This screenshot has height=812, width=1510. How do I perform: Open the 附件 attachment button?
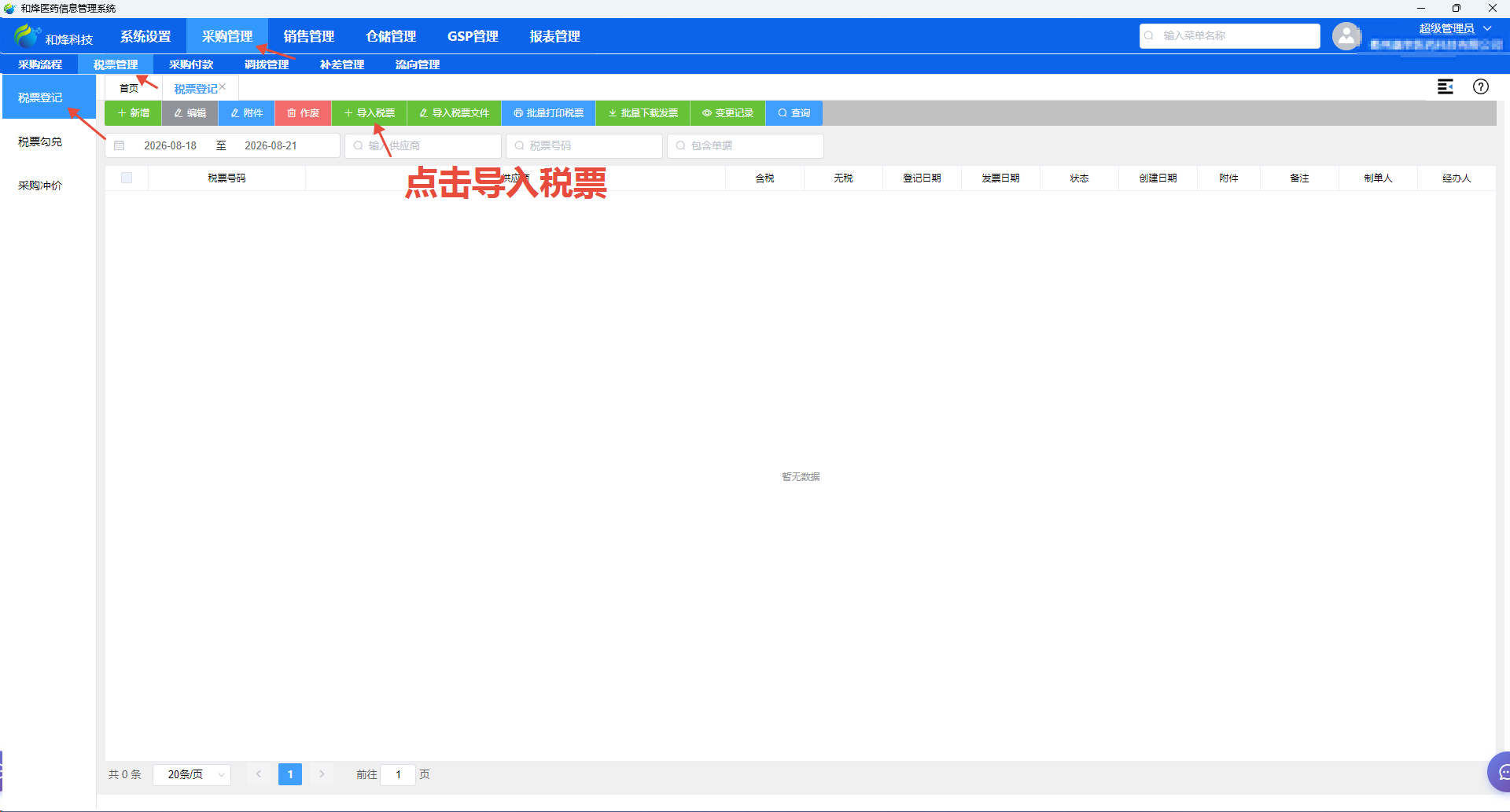(247, 113)
